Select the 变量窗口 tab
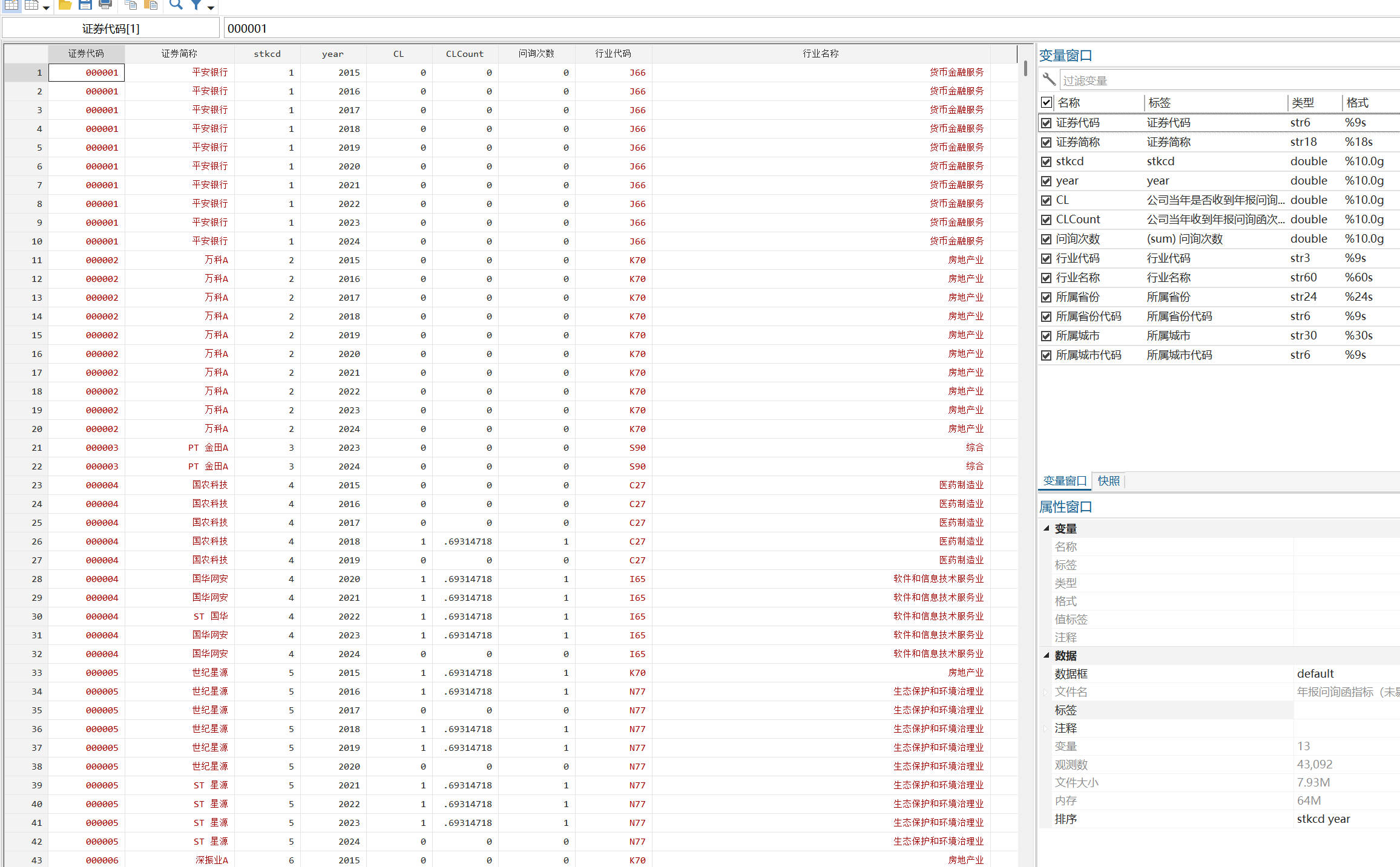 (x=1064, y=481)
